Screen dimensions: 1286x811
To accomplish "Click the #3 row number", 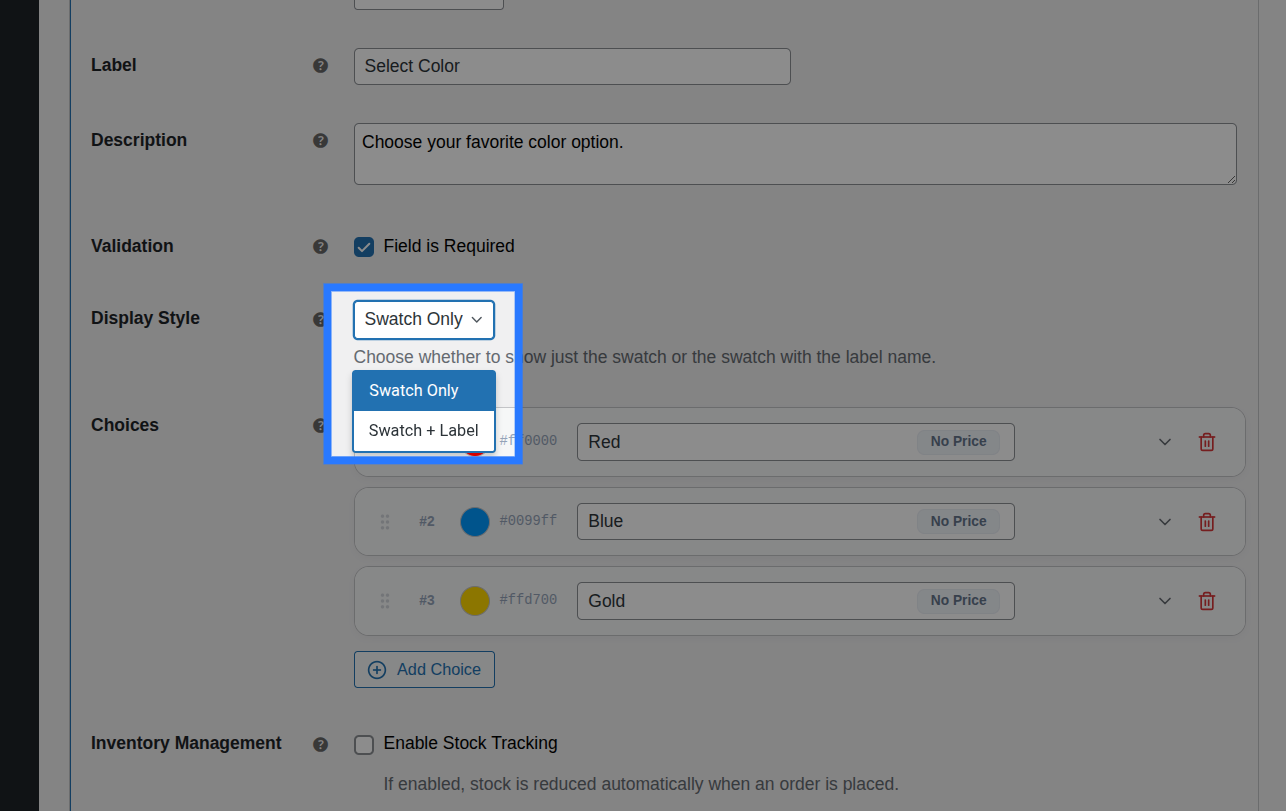I will [427, 601].
